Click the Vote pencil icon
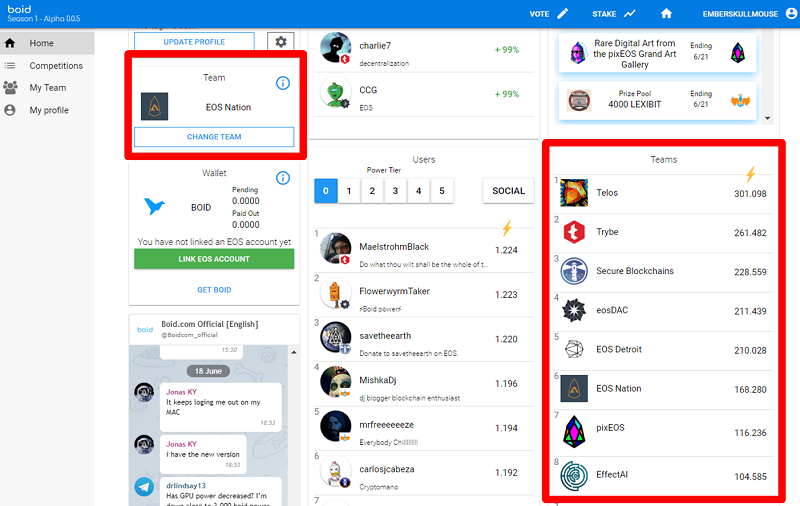The height and width of the screenshot is (506, 800). (562, 14)
